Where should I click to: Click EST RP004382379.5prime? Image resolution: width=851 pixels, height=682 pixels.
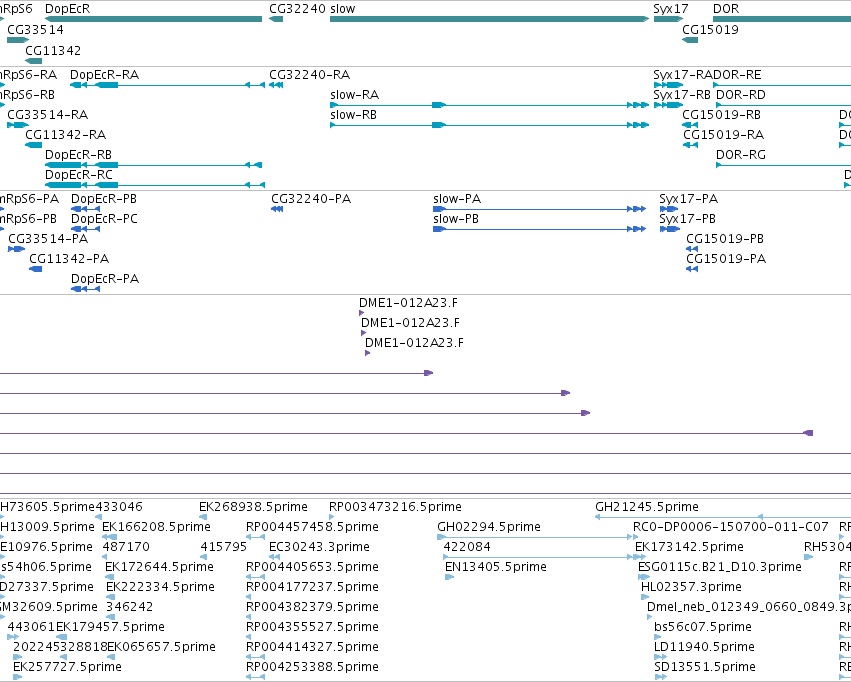[x=249, y=617]
